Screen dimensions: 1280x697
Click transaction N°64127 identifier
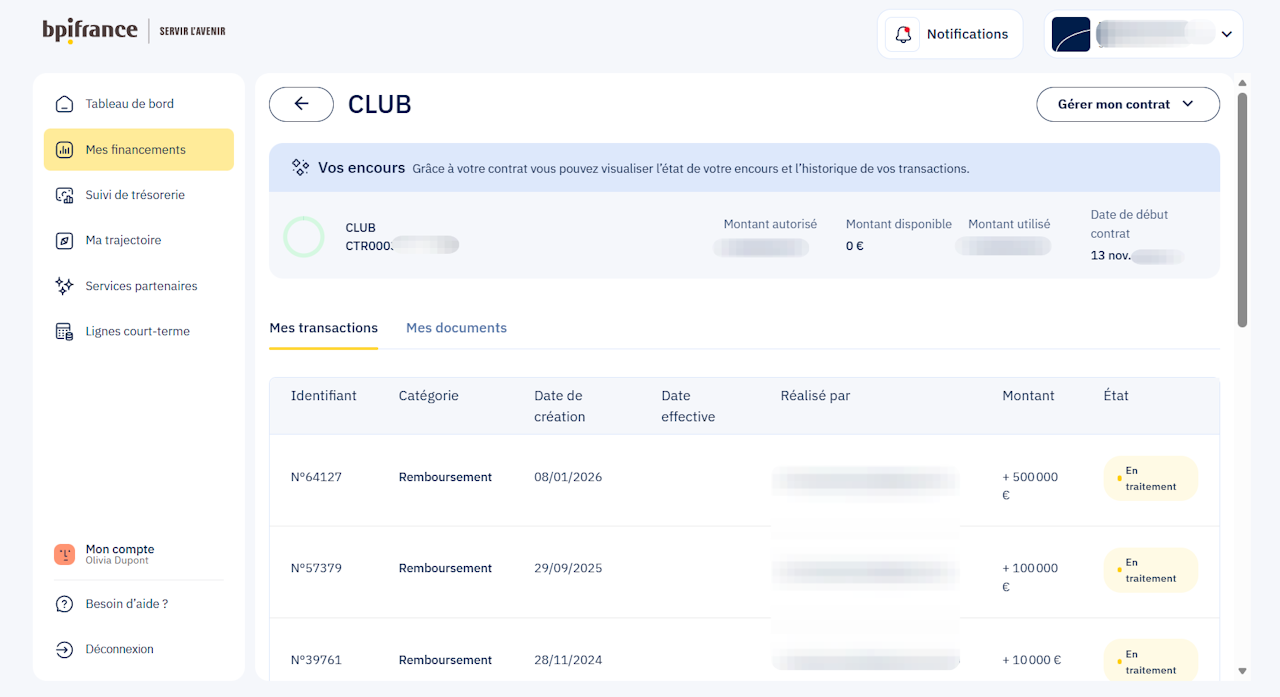pos(316,477)
